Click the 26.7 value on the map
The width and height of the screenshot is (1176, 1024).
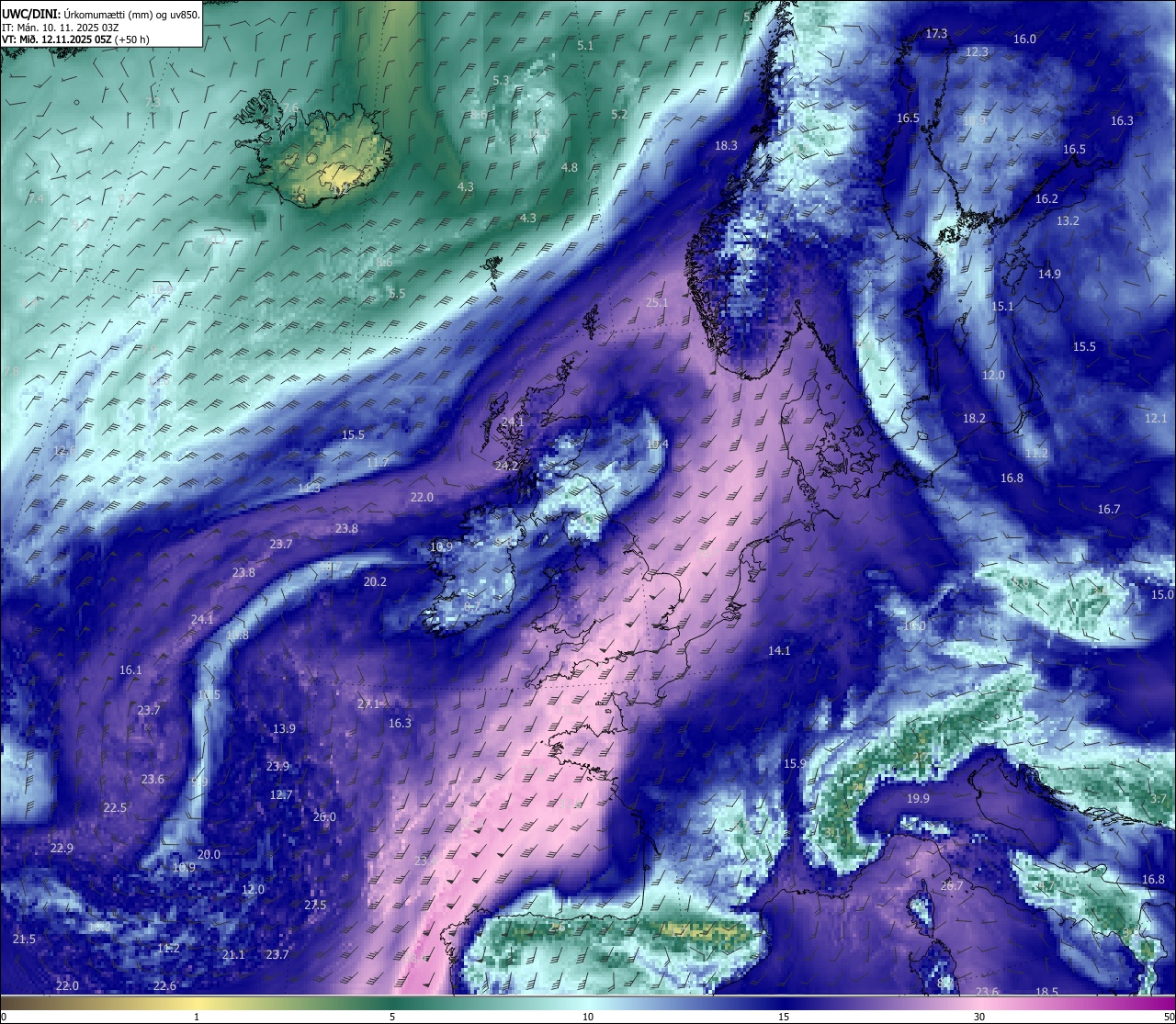(x=952, y=886)
